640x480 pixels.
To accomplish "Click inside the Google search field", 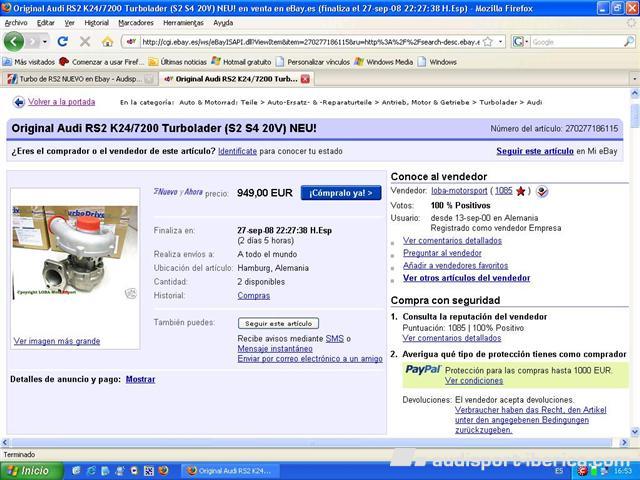I will 576,42.
